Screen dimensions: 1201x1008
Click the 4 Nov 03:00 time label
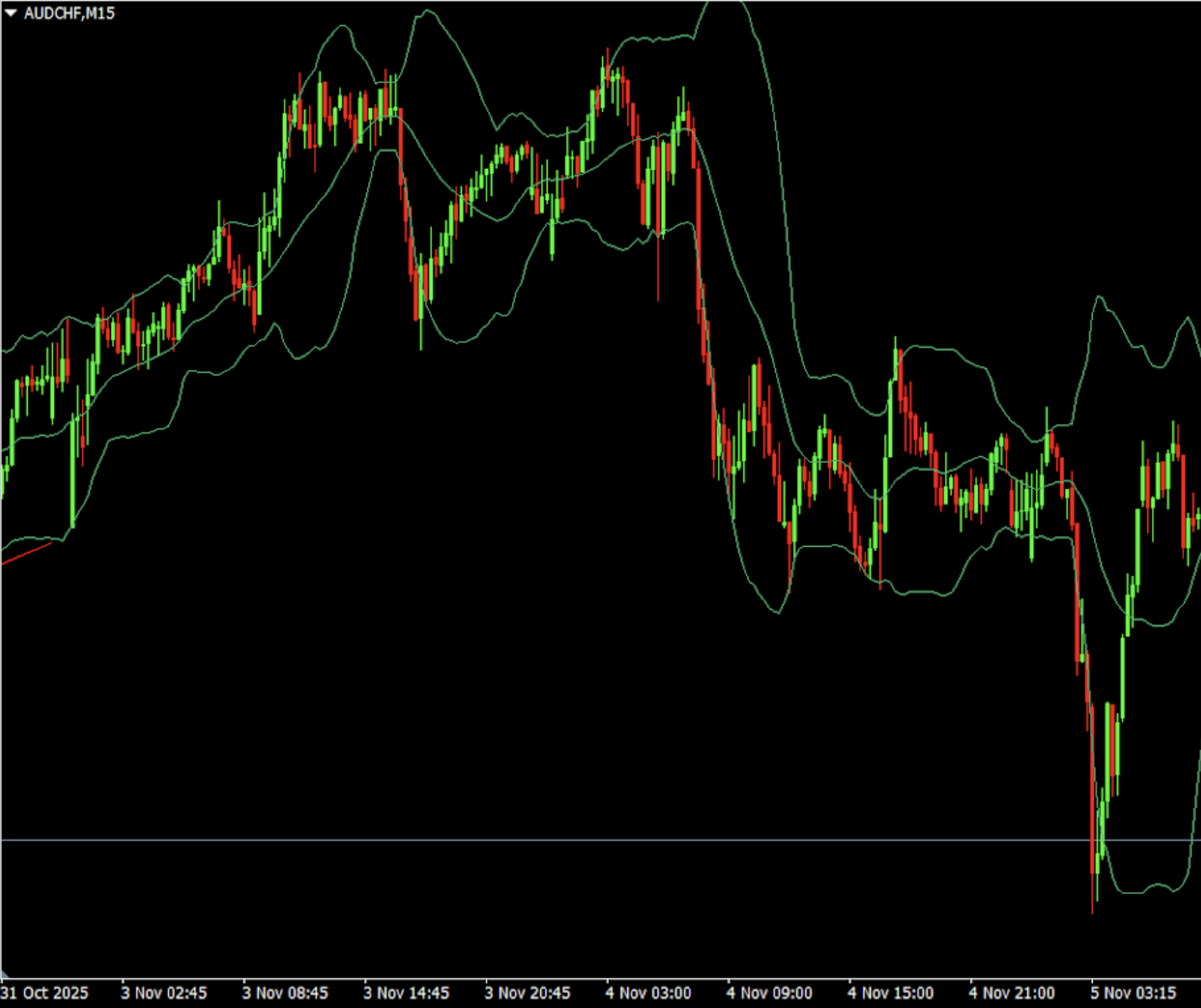click(648, 993)
